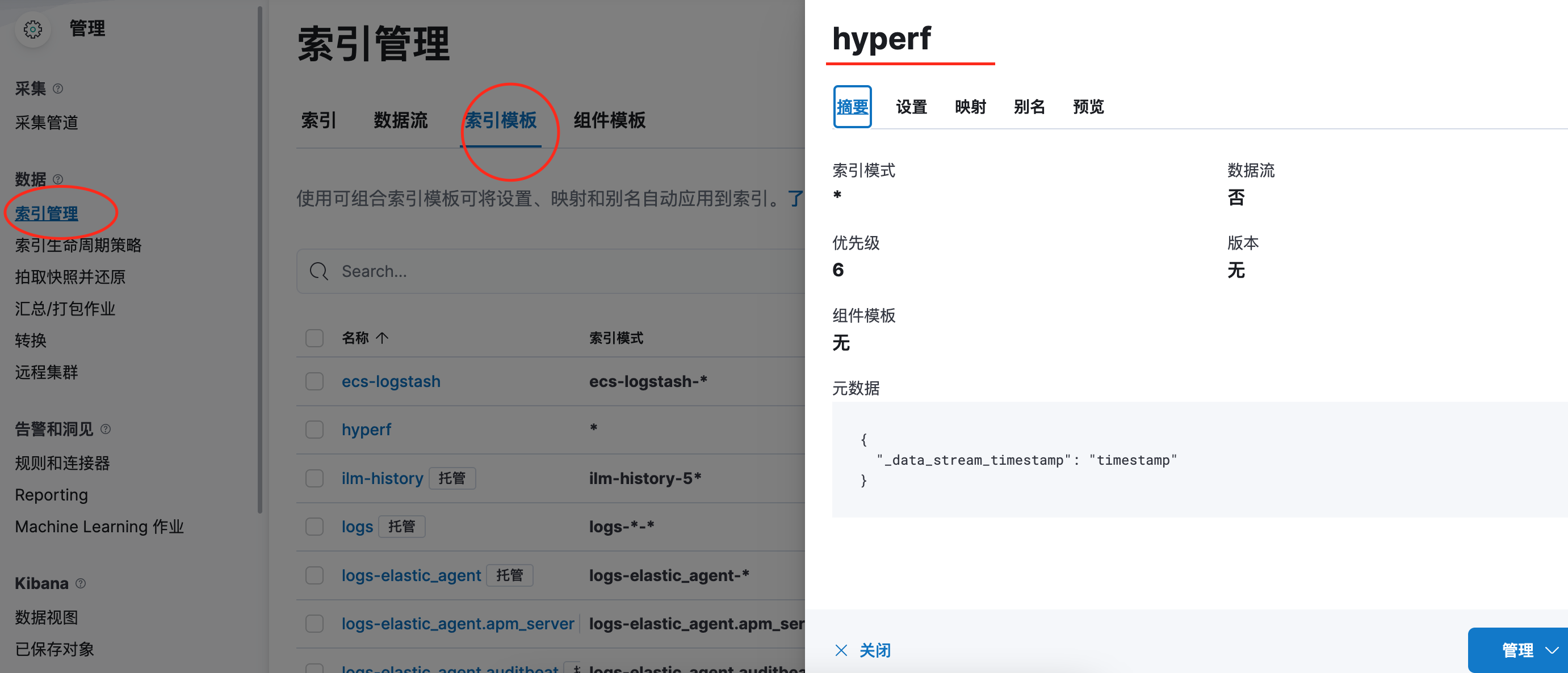This screenshot has height=673, width=1568.
Task: Select all templates via header checkbox
Action: coord(314,338)
